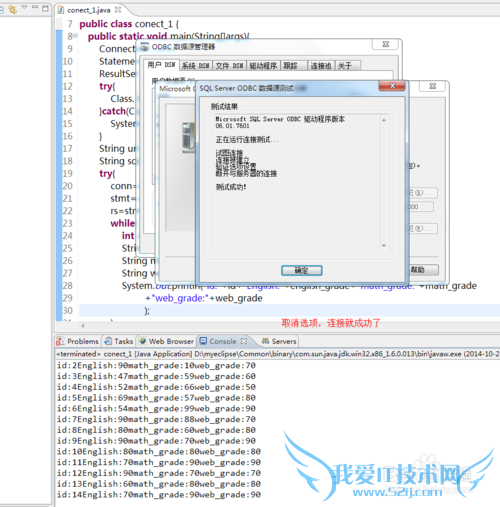Select the conect_1.java editor tab
500x507 pixels.
(x=89, y=10)
